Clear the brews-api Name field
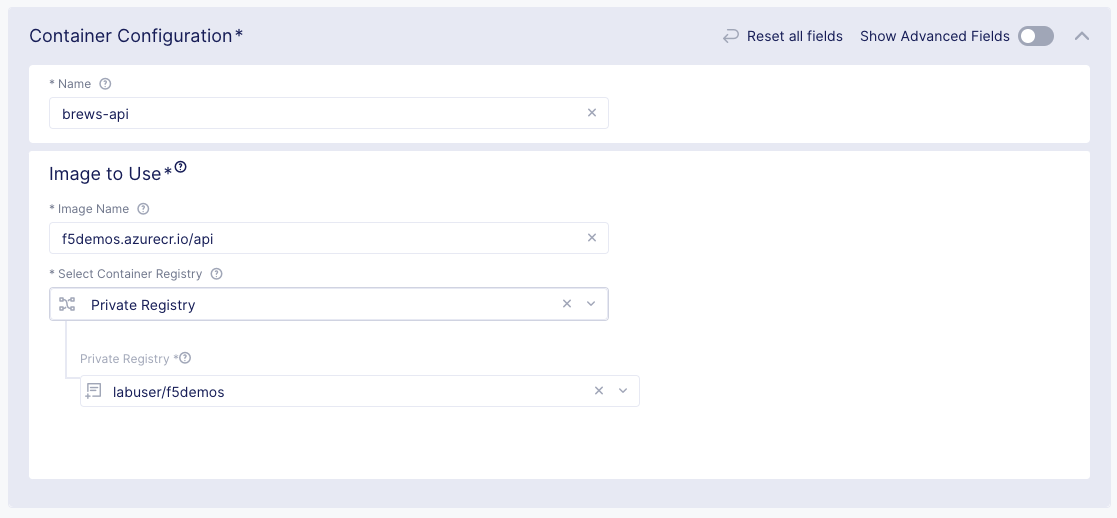Image resolution: width=1117 pixels, height=518 pixels. pyautogui.click(x=592, y=113)
